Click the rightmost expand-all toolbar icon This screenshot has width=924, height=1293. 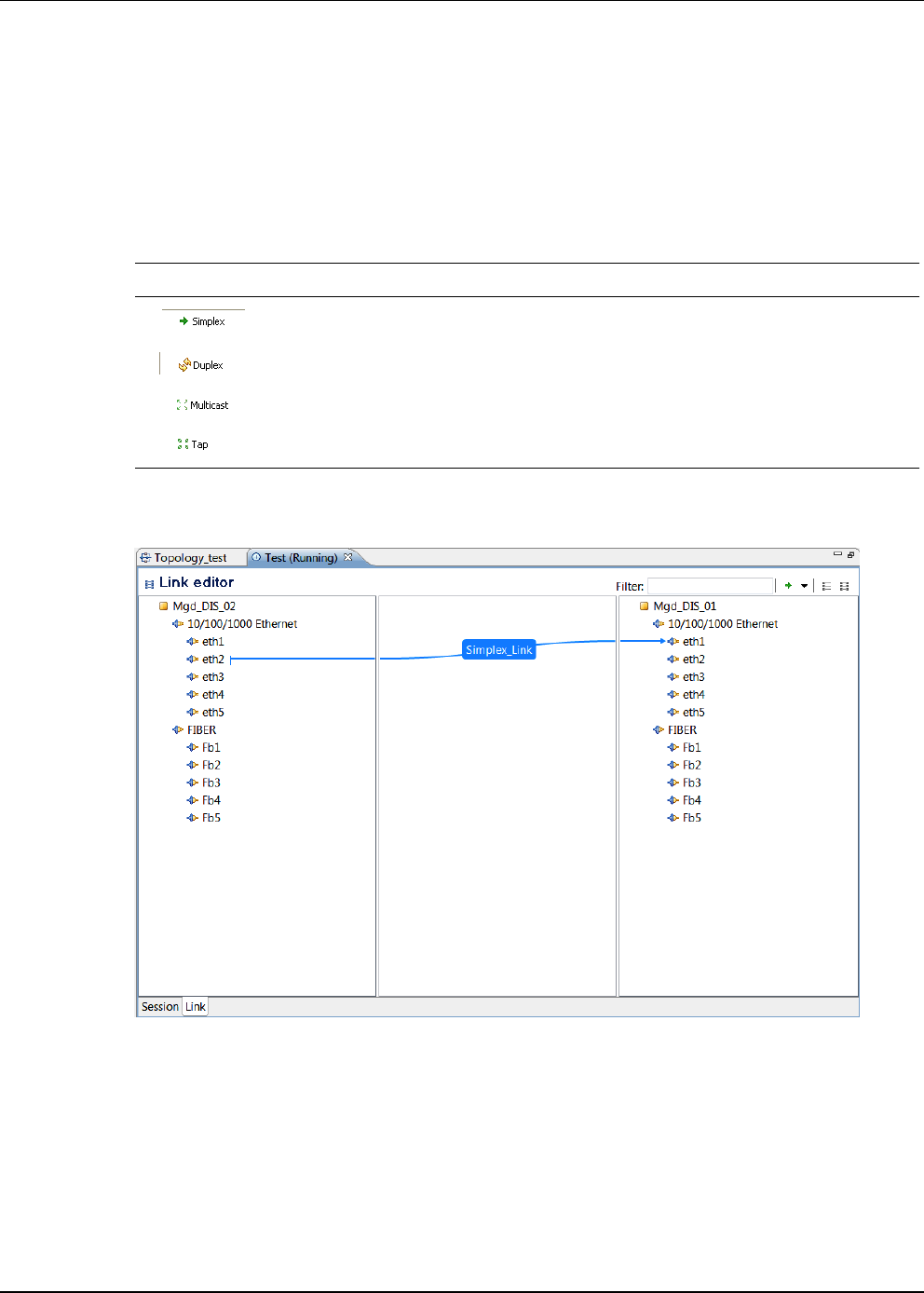click(845, 586)
